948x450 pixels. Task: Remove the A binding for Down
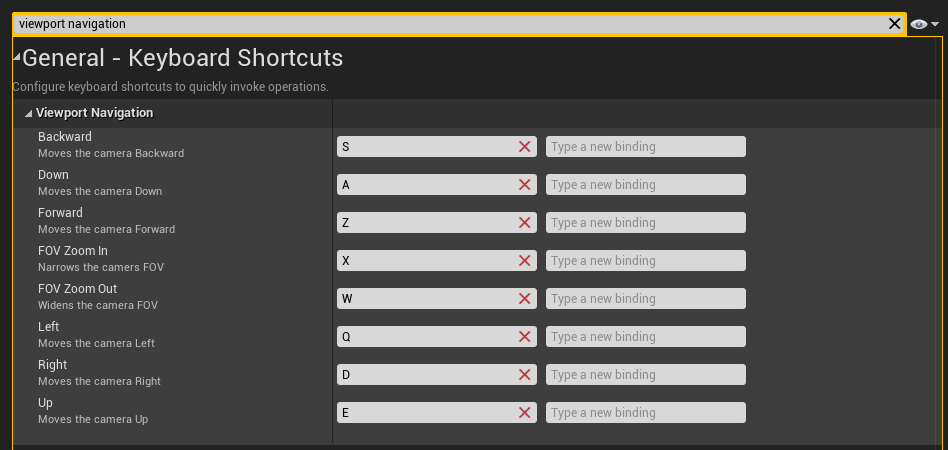pyautogui.click(x=524, y=185)
